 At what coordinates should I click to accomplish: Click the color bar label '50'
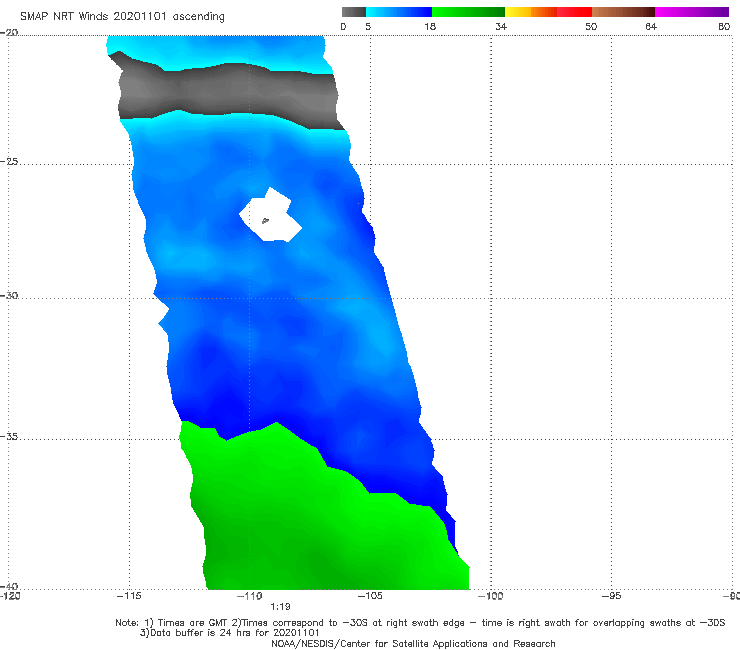[x=591, y=26]
